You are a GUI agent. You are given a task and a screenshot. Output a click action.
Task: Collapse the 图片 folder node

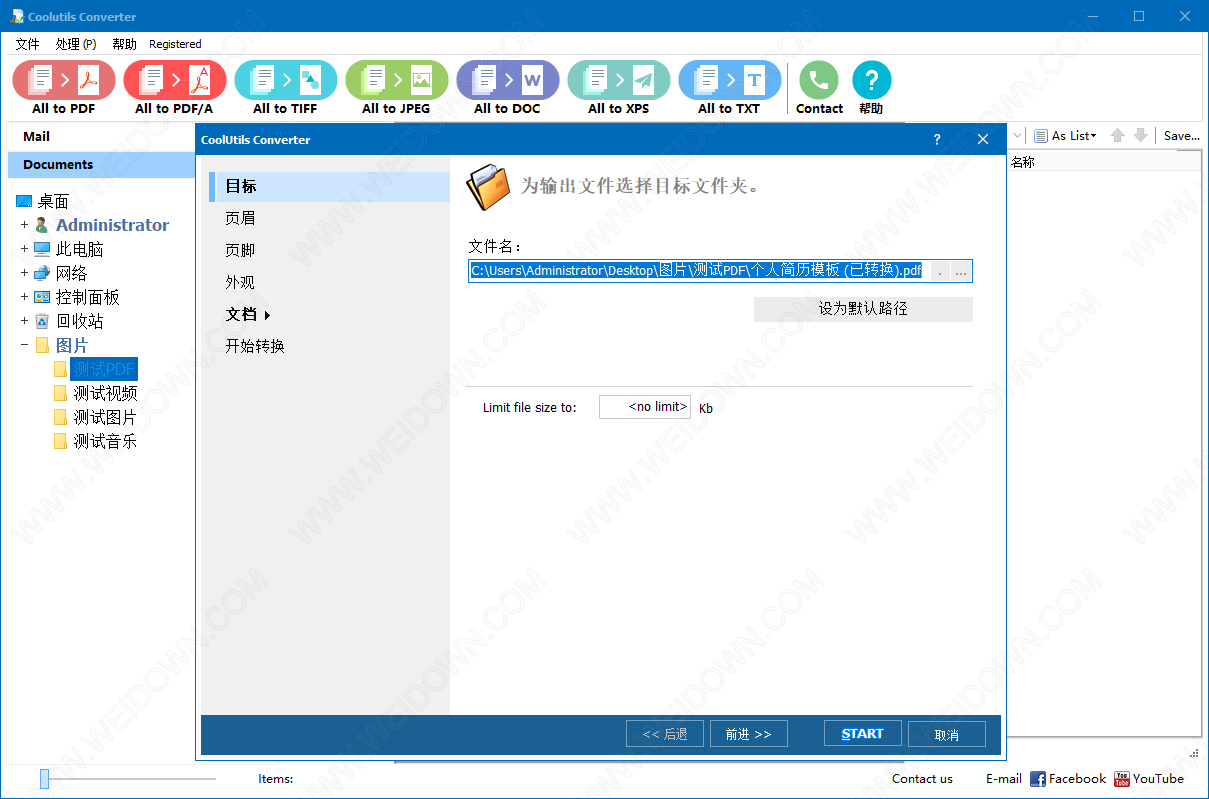coord(24,345)
